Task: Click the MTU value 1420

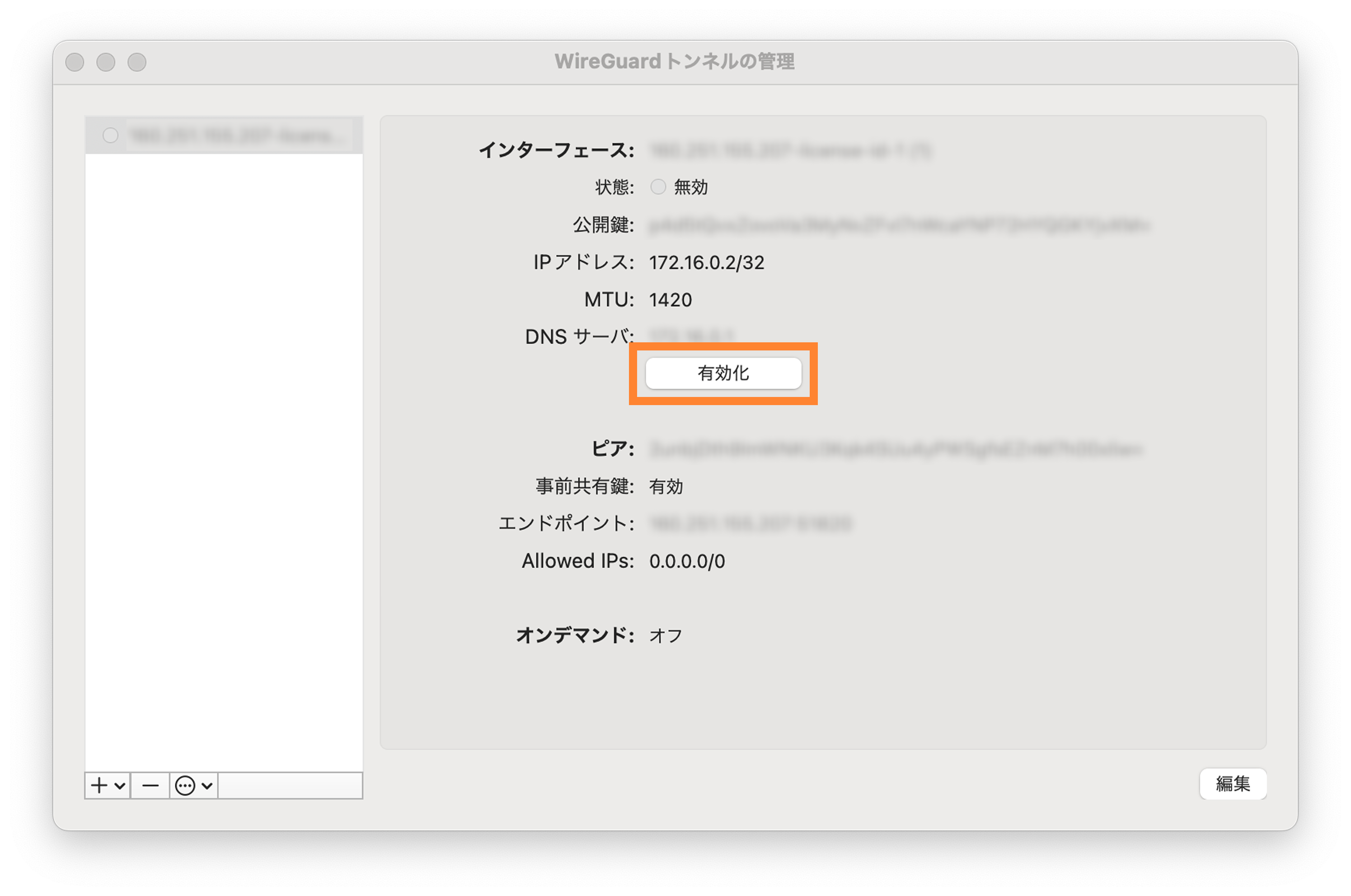Action: point(671,299)
